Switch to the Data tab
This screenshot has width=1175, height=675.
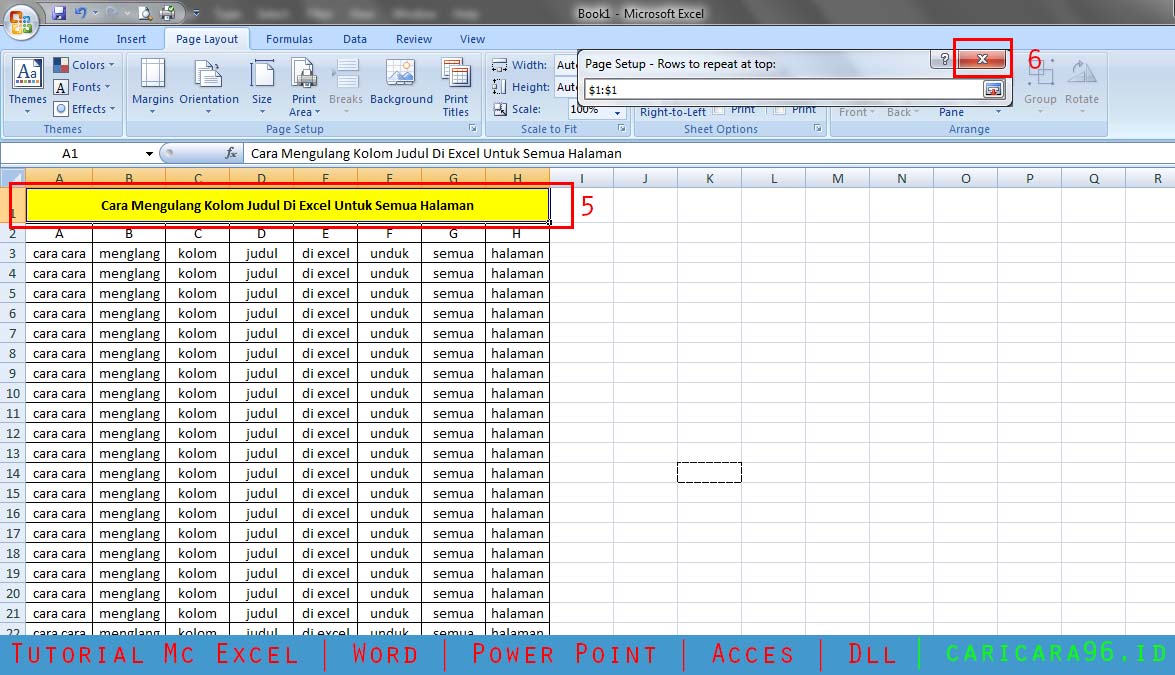[355, 39]
